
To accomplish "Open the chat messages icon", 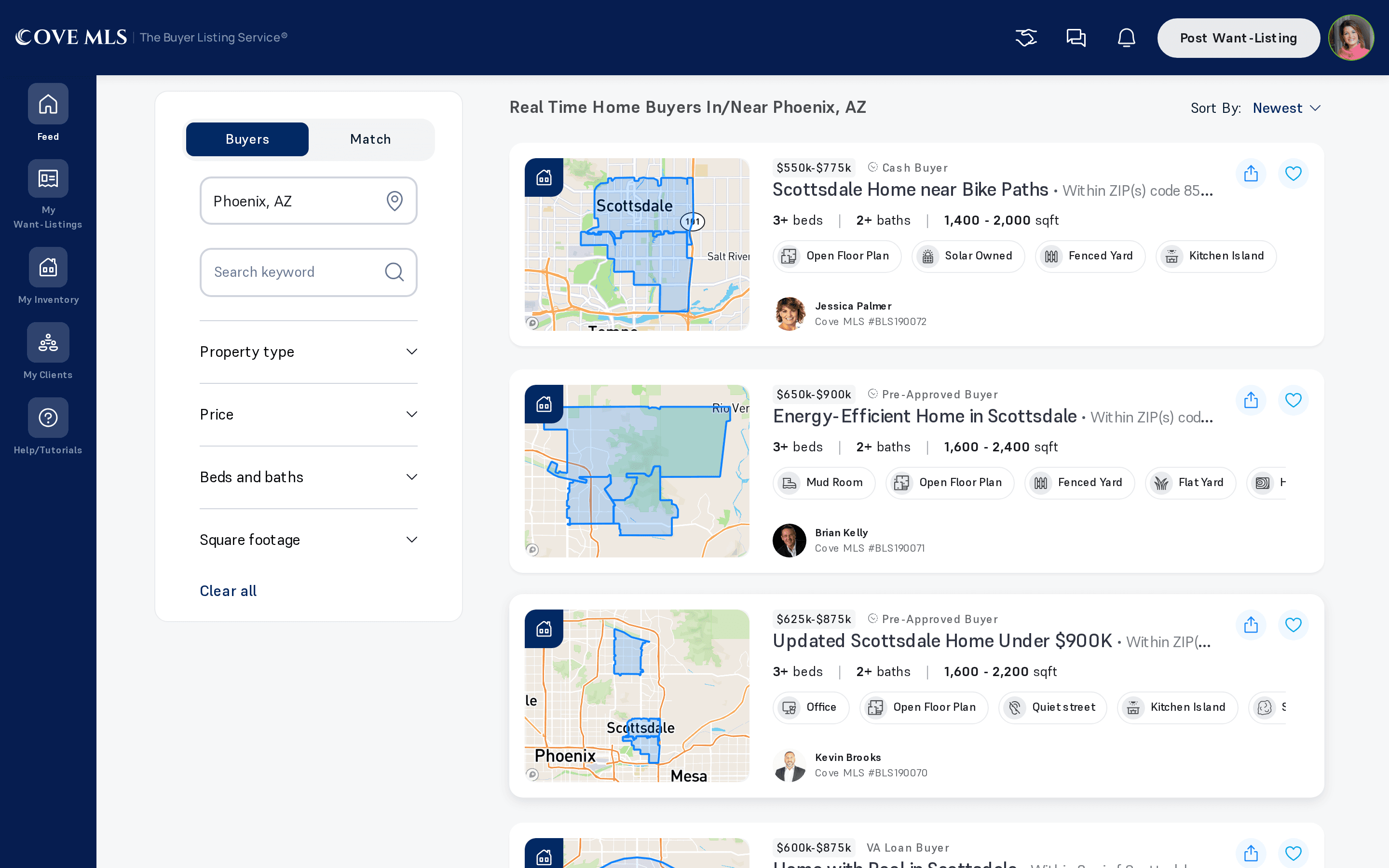I will [1076, 38].
